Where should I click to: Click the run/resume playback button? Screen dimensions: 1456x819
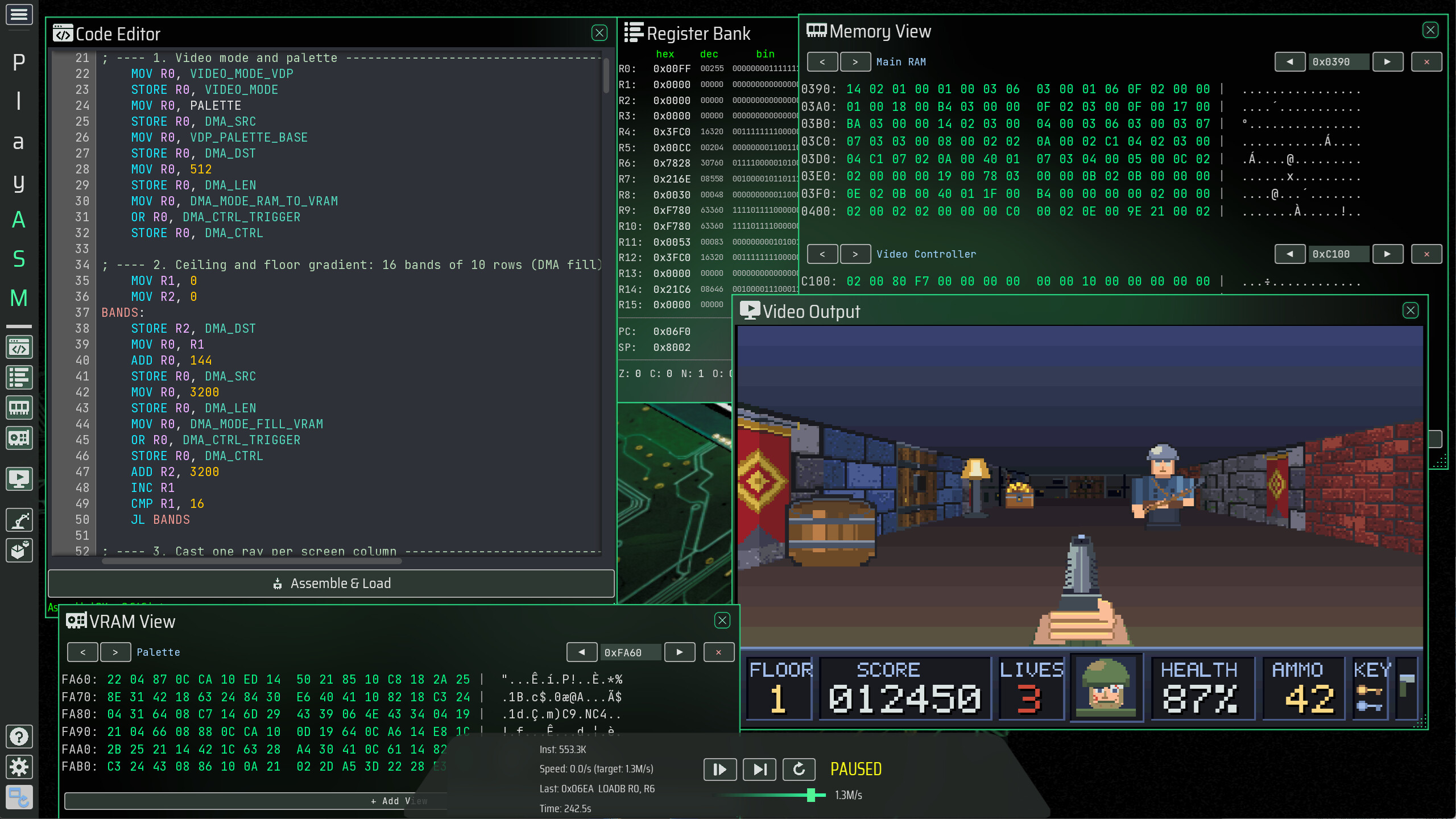720,770
